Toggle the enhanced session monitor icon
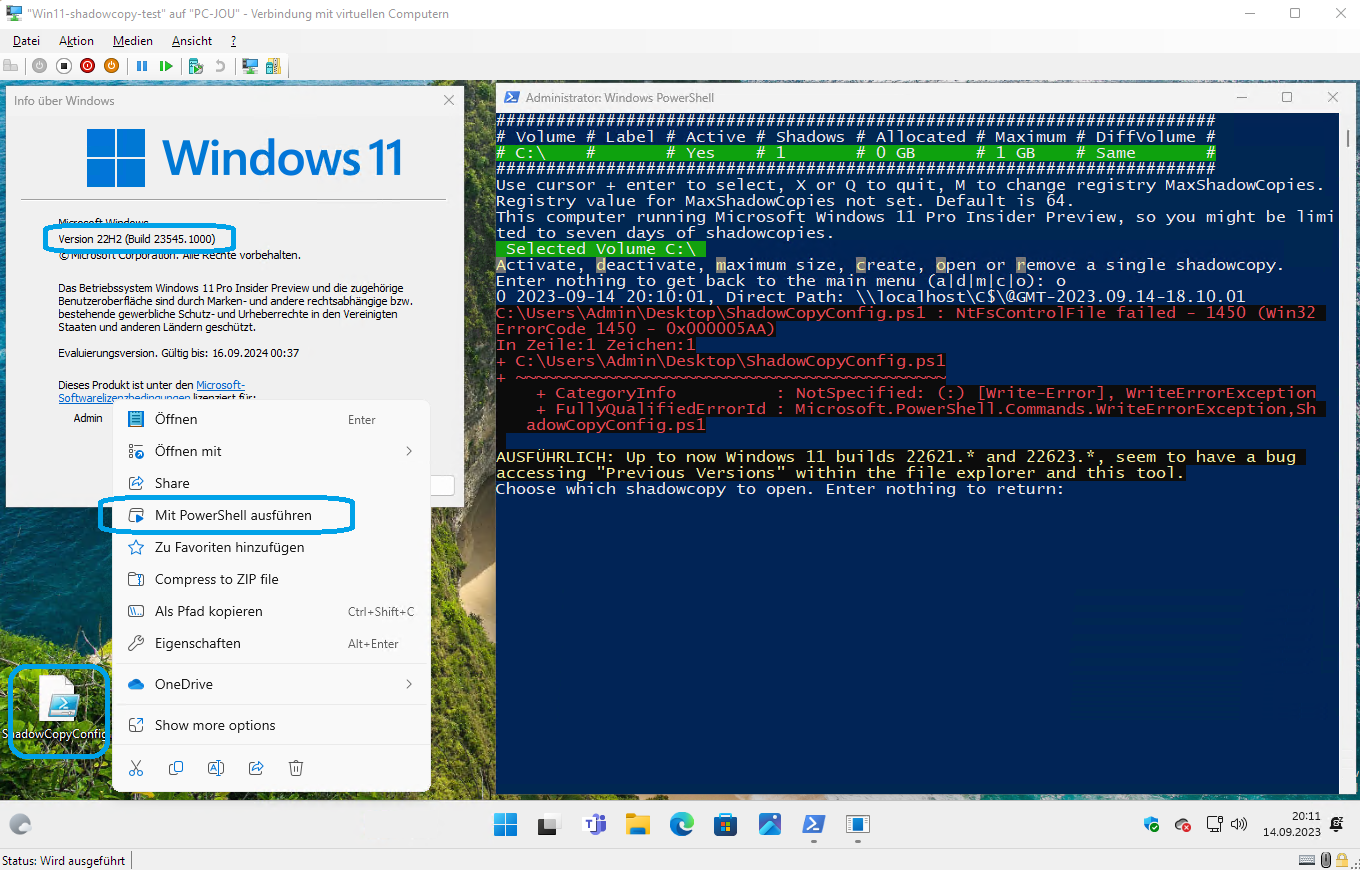Viewport: 1360px width, 870px height. click(250, 66)
